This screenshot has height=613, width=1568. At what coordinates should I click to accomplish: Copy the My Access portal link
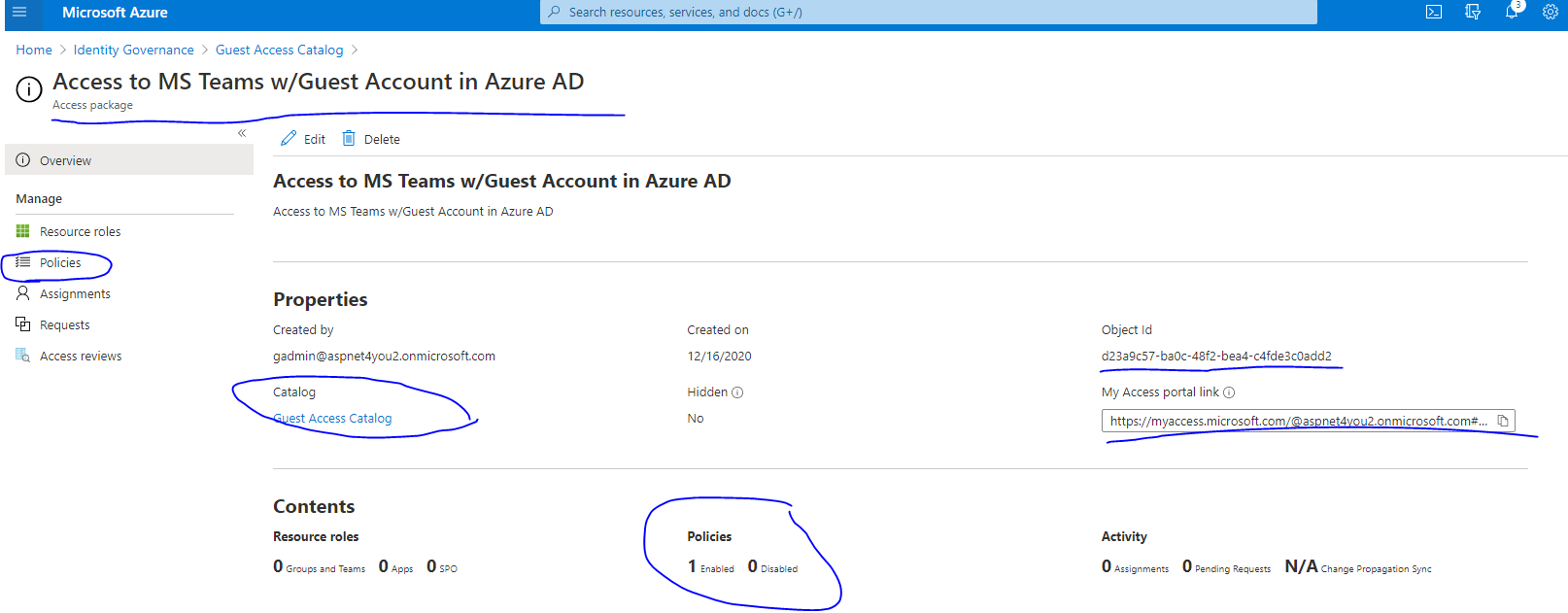coord(1504,421)
